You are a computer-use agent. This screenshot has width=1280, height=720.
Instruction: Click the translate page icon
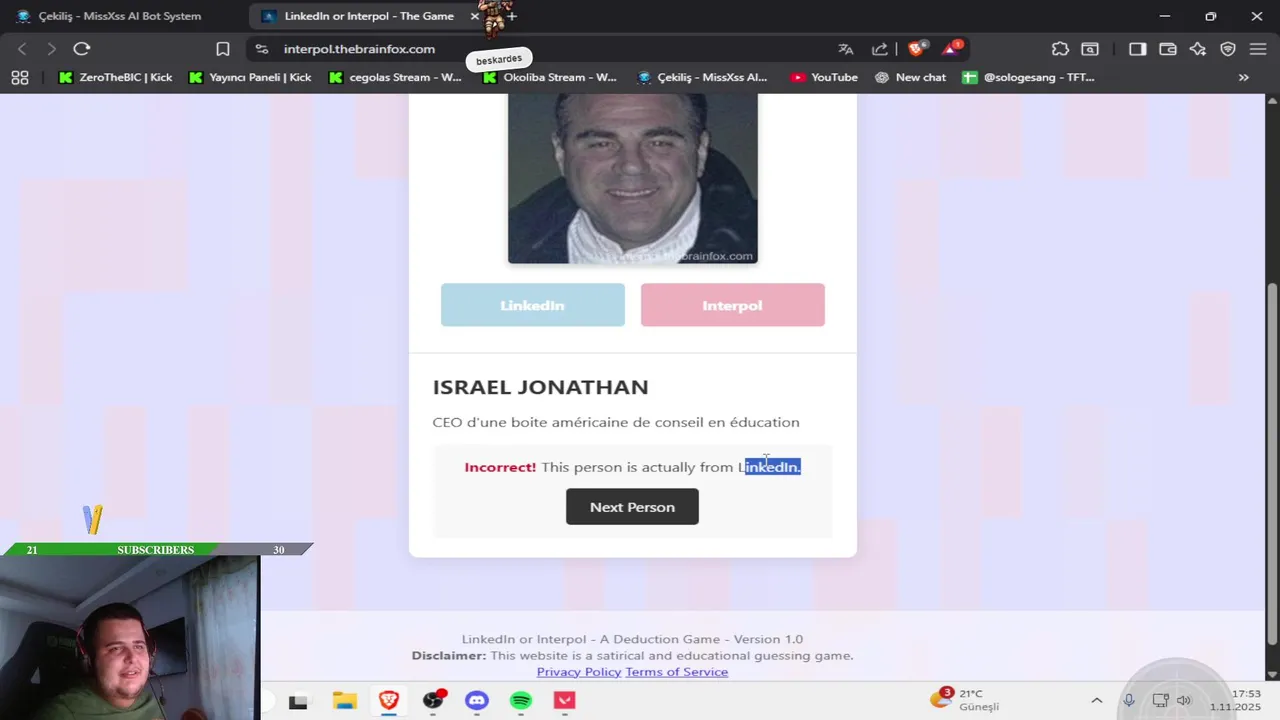click(846, 49)
